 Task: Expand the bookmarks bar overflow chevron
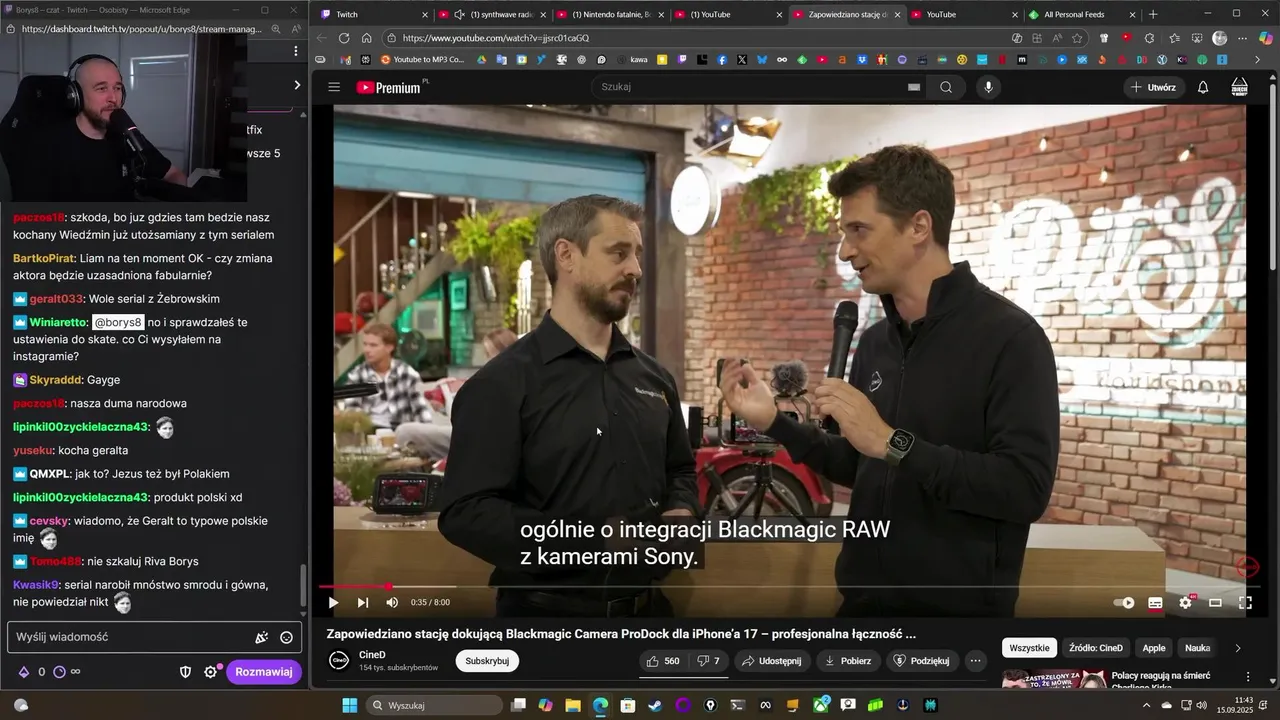[x=1258, y=60]
